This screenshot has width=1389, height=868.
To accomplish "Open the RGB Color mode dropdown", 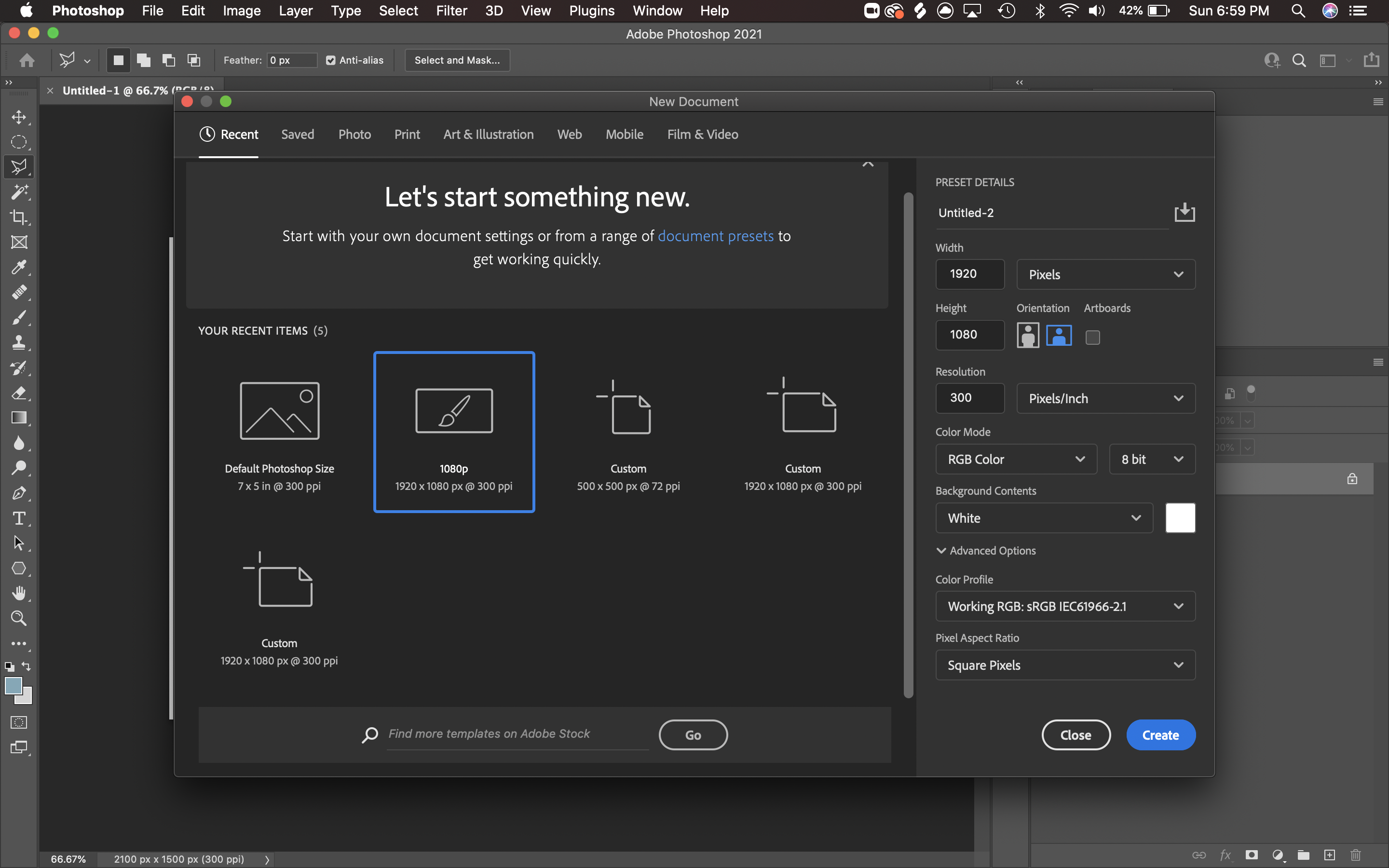I will pos(1016,459).
